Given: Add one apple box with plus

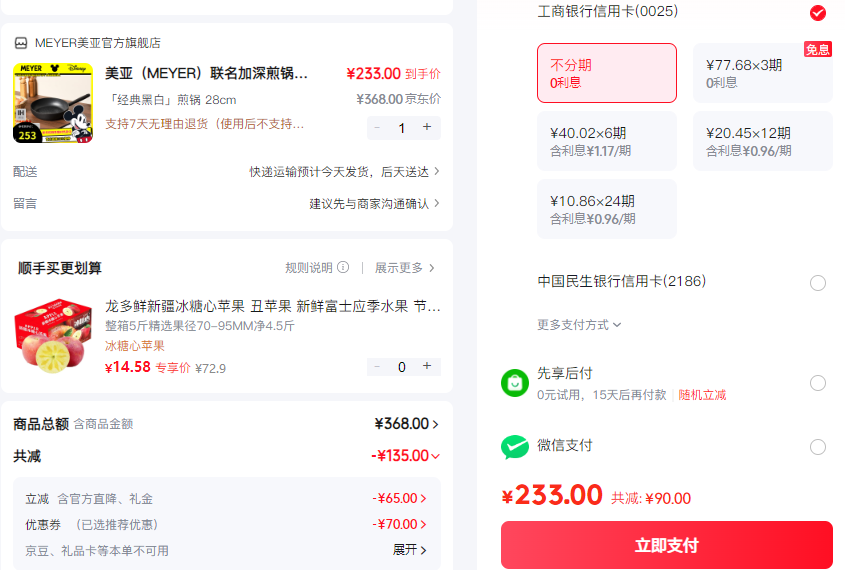Looking at the screenshot, I should coord(427,366).
